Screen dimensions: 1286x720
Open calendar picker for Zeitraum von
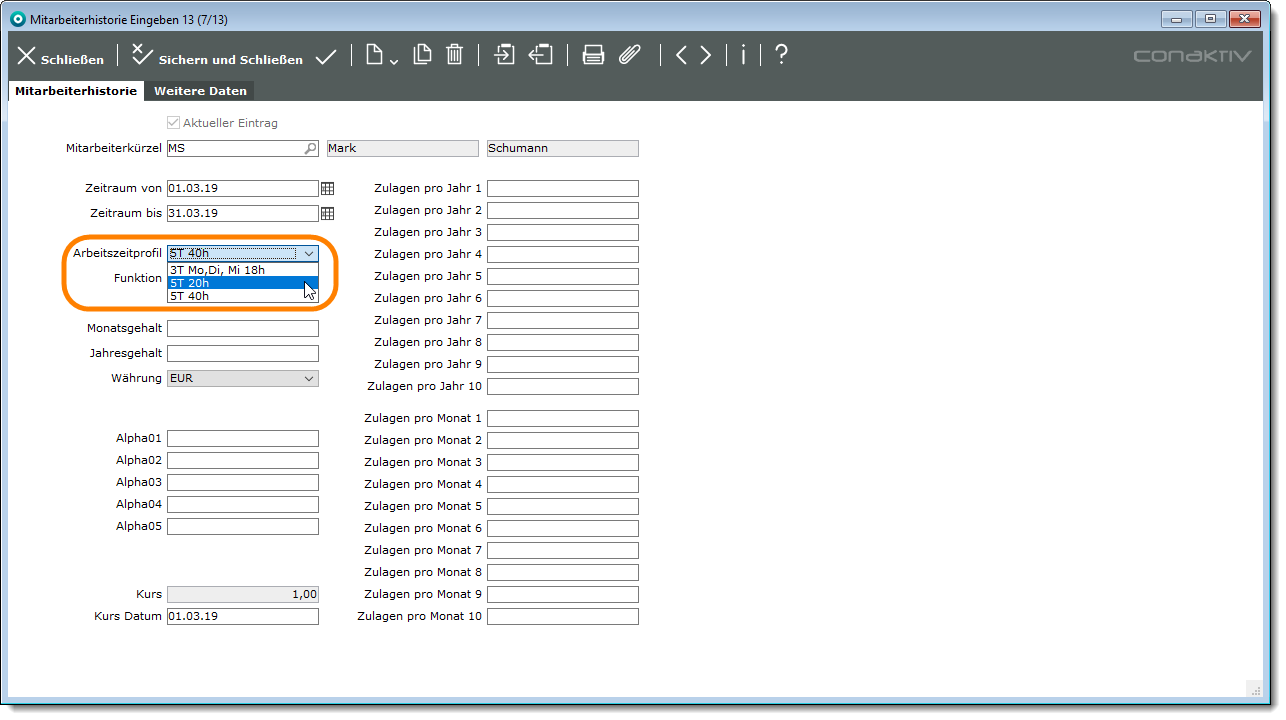click(x=327, y=188)
